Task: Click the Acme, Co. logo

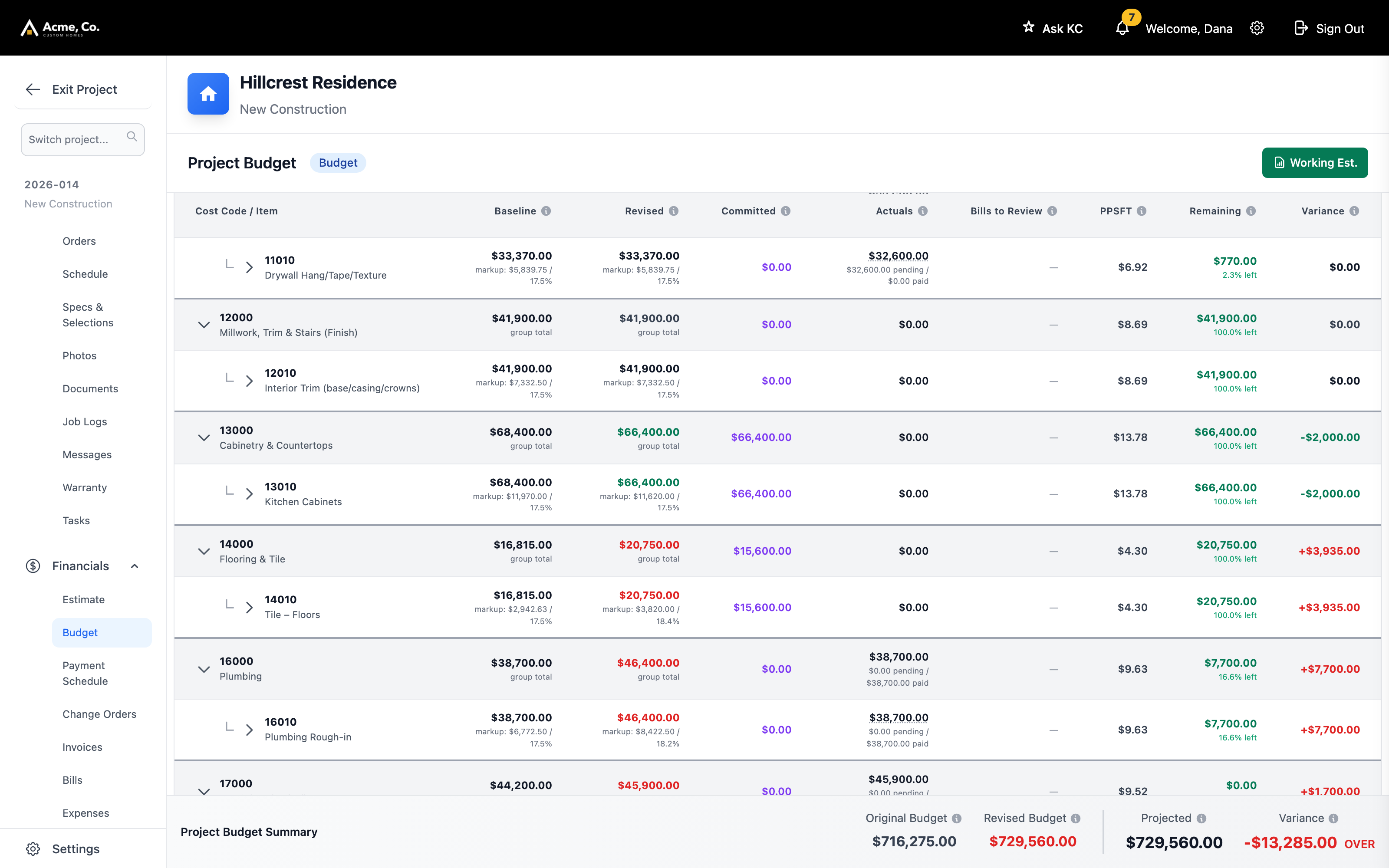Action: [x=60, y=27]
